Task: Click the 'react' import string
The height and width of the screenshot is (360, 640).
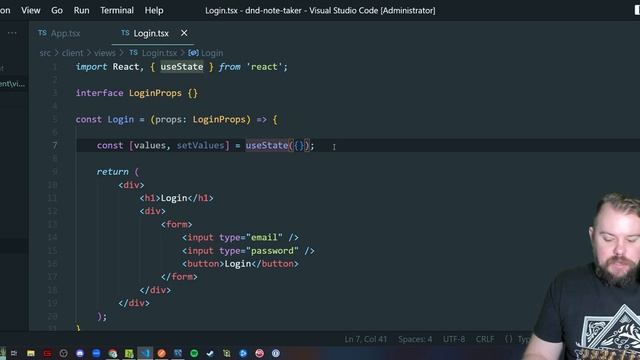Action: pos(264,67)
